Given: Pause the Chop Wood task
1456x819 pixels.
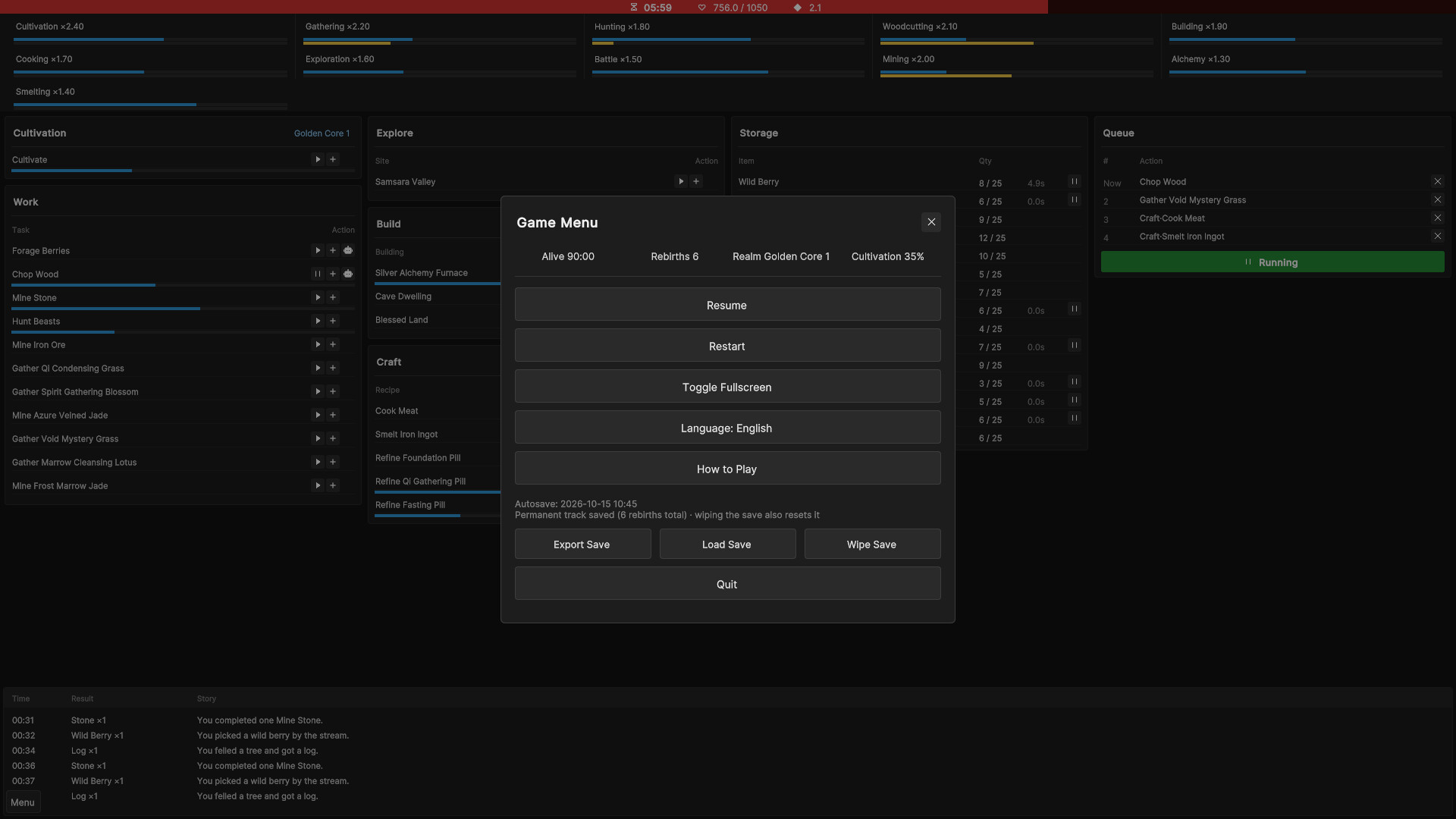Looking at the screenshot, I should pyautogui.click(x=318, y=274).
